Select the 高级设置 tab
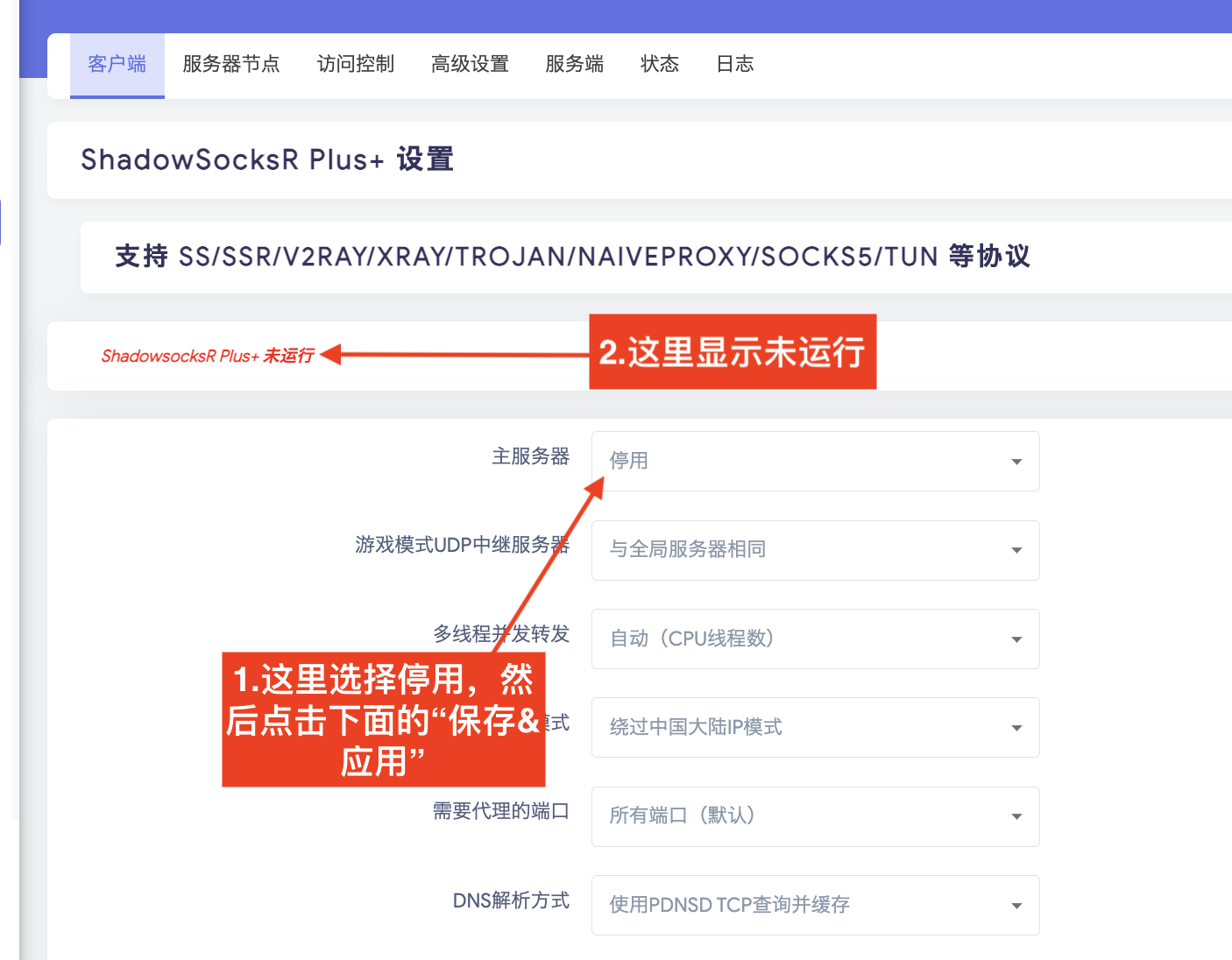The image size is (1232, 960). tap(470, 65)
